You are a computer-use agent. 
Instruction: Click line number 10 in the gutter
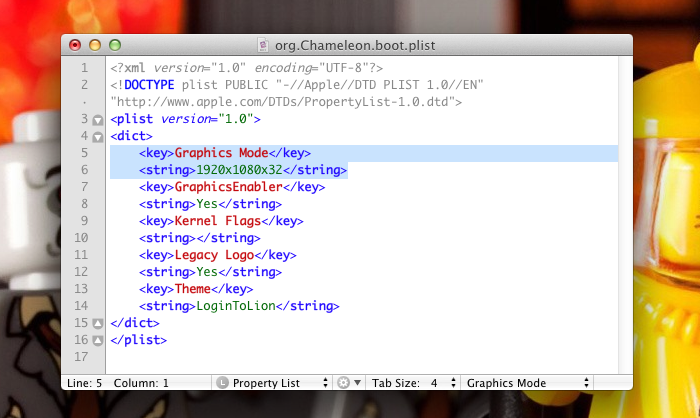81,238
